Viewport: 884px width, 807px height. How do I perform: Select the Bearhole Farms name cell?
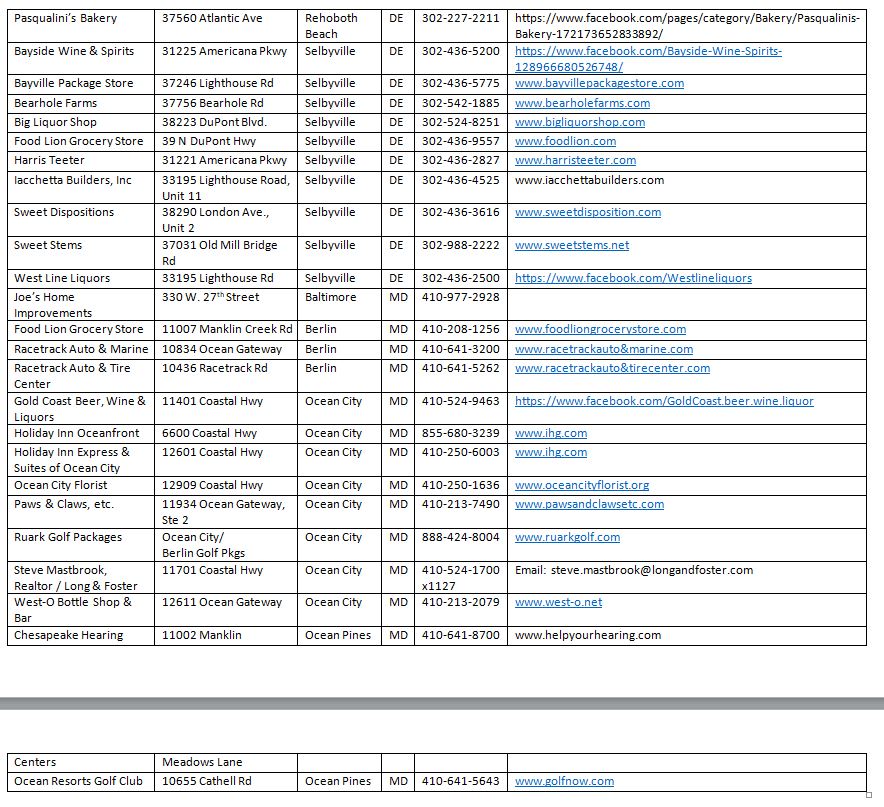click(81, 103)
